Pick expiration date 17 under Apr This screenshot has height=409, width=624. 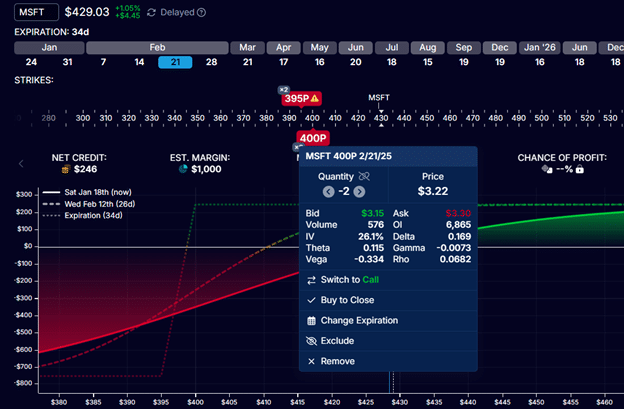[x=283, y=62]
